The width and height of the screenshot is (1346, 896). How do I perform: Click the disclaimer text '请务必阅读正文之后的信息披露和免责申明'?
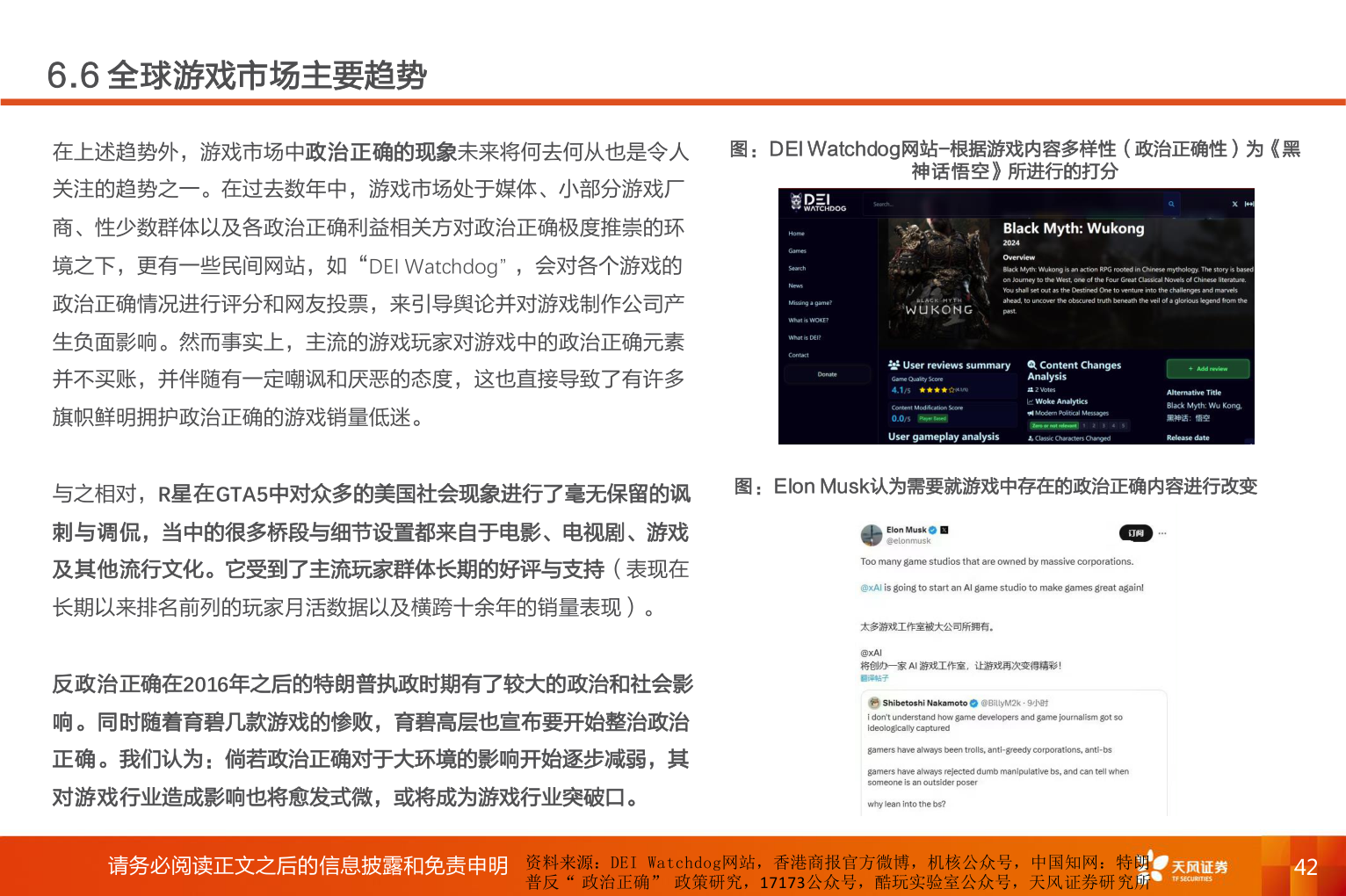tap(308, 866)
